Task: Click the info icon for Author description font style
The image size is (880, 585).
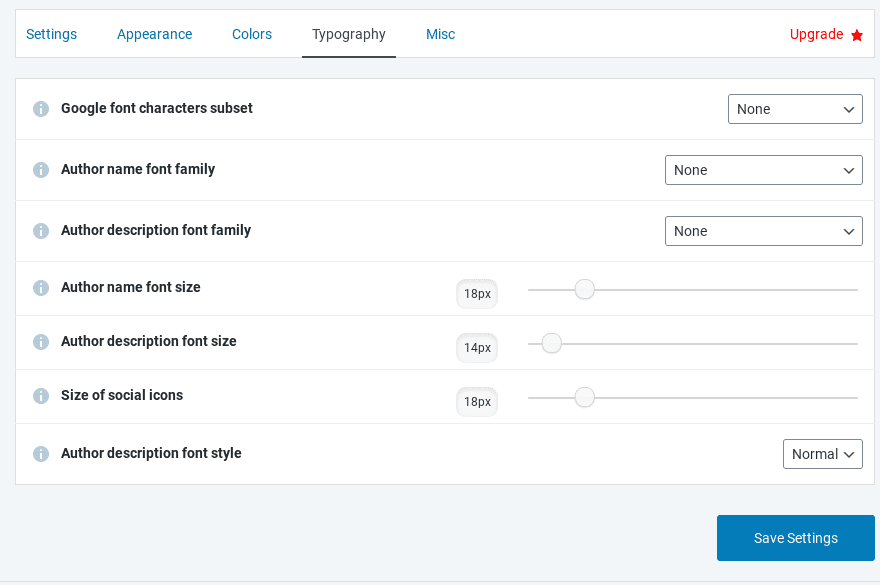Action: pos(40,453)
